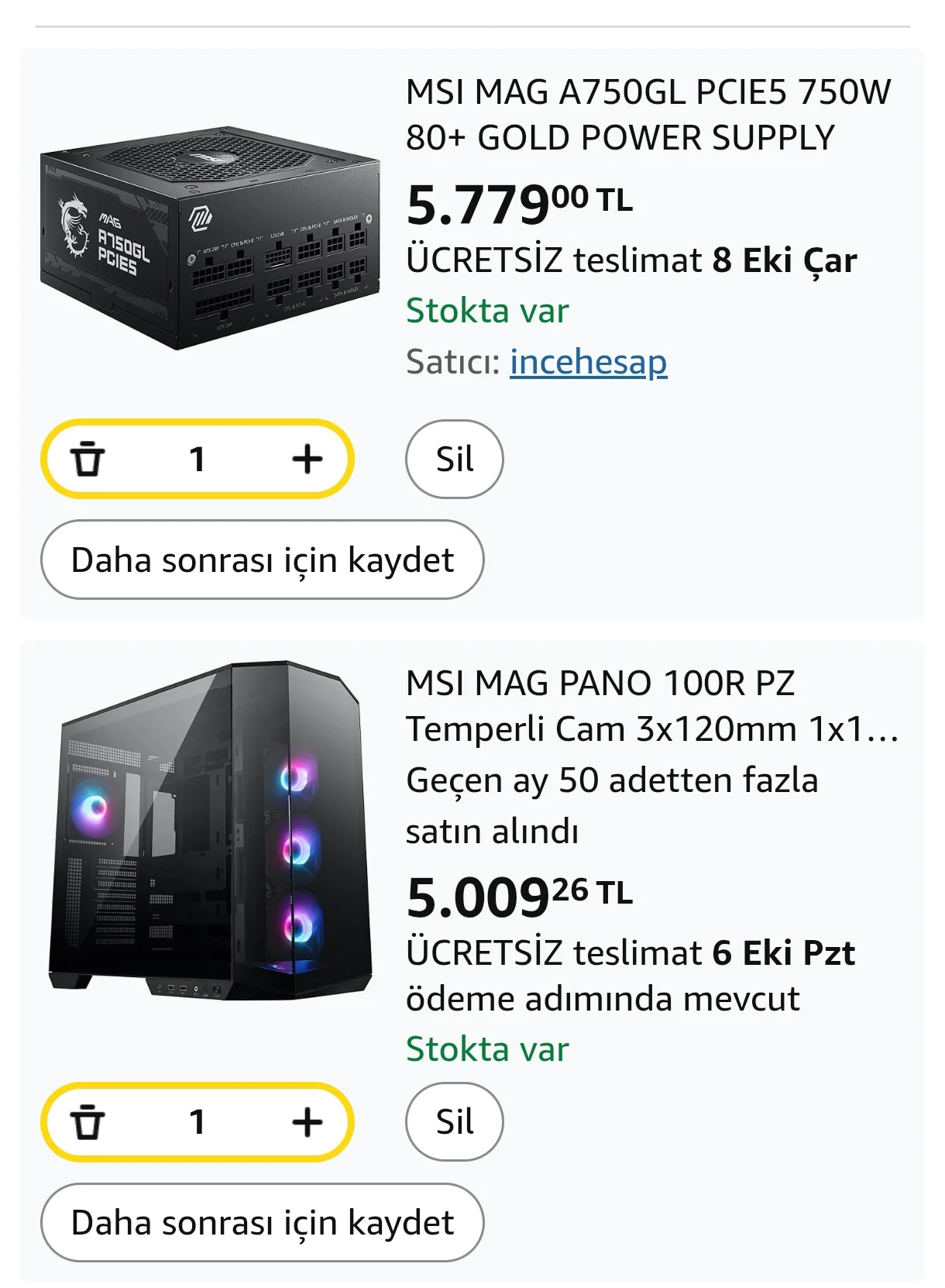Click trash icon for MAG PANO case
Viewport: 945px width, 1288px height.
(88, 1121)
